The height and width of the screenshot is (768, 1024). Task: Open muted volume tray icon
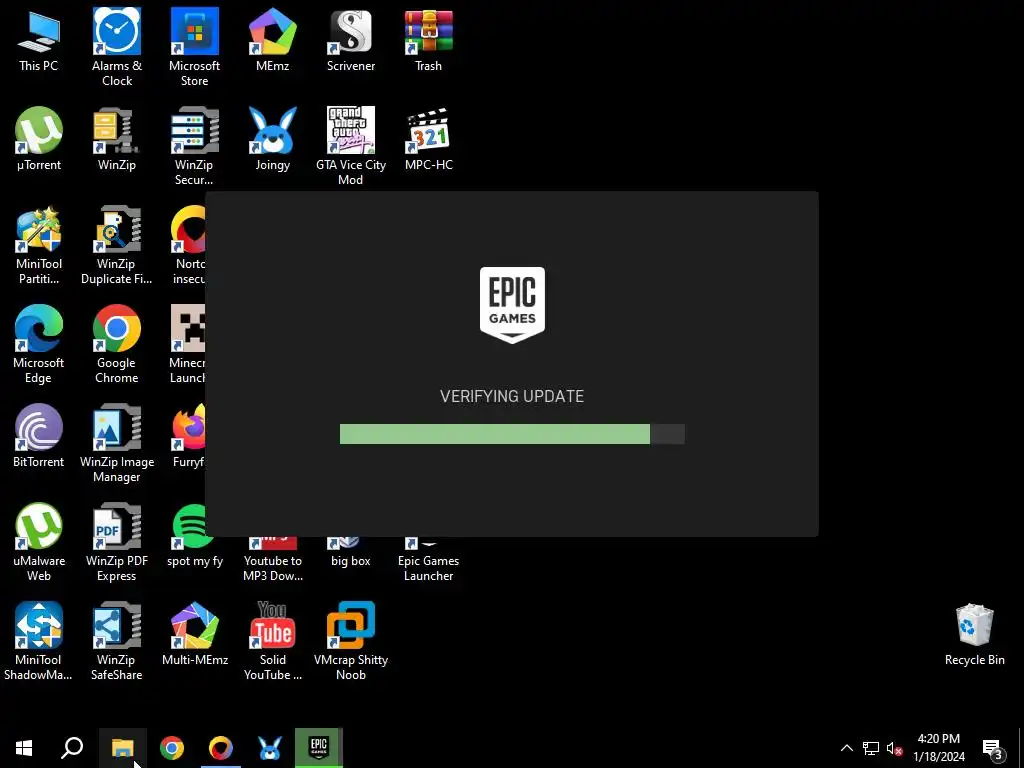pos(894,748)
